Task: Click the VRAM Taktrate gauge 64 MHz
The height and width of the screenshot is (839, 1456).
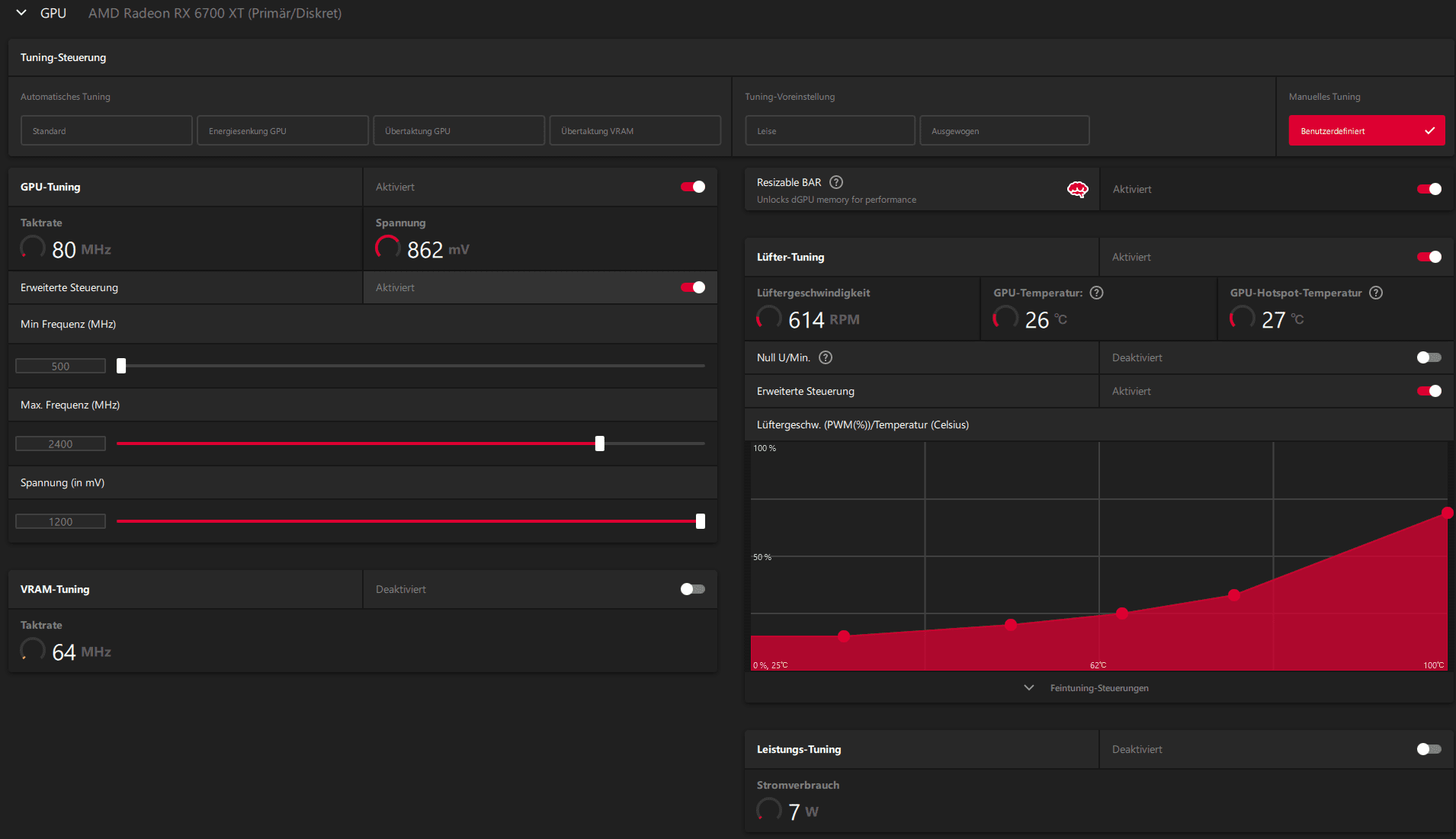Action: point(33,651)
